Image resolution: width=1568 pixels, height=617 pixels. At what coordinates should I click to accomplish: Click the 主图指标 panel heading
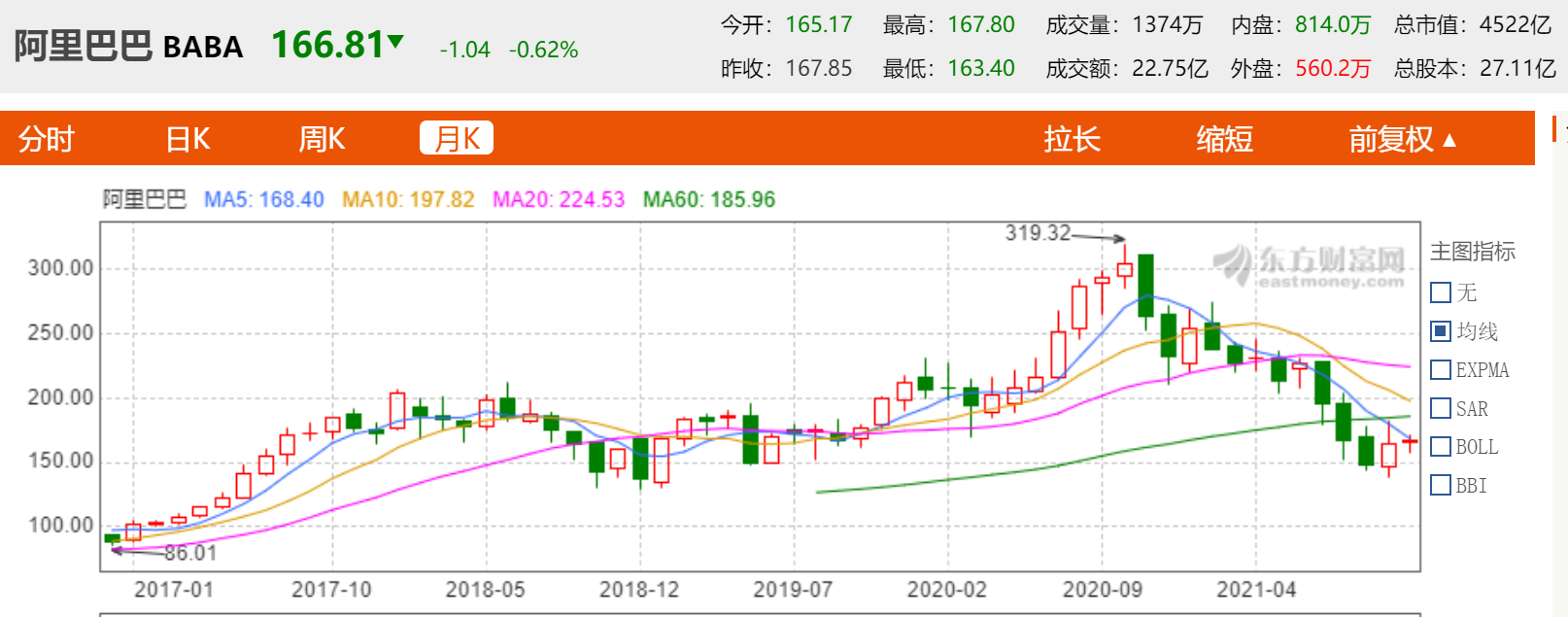1473,252
